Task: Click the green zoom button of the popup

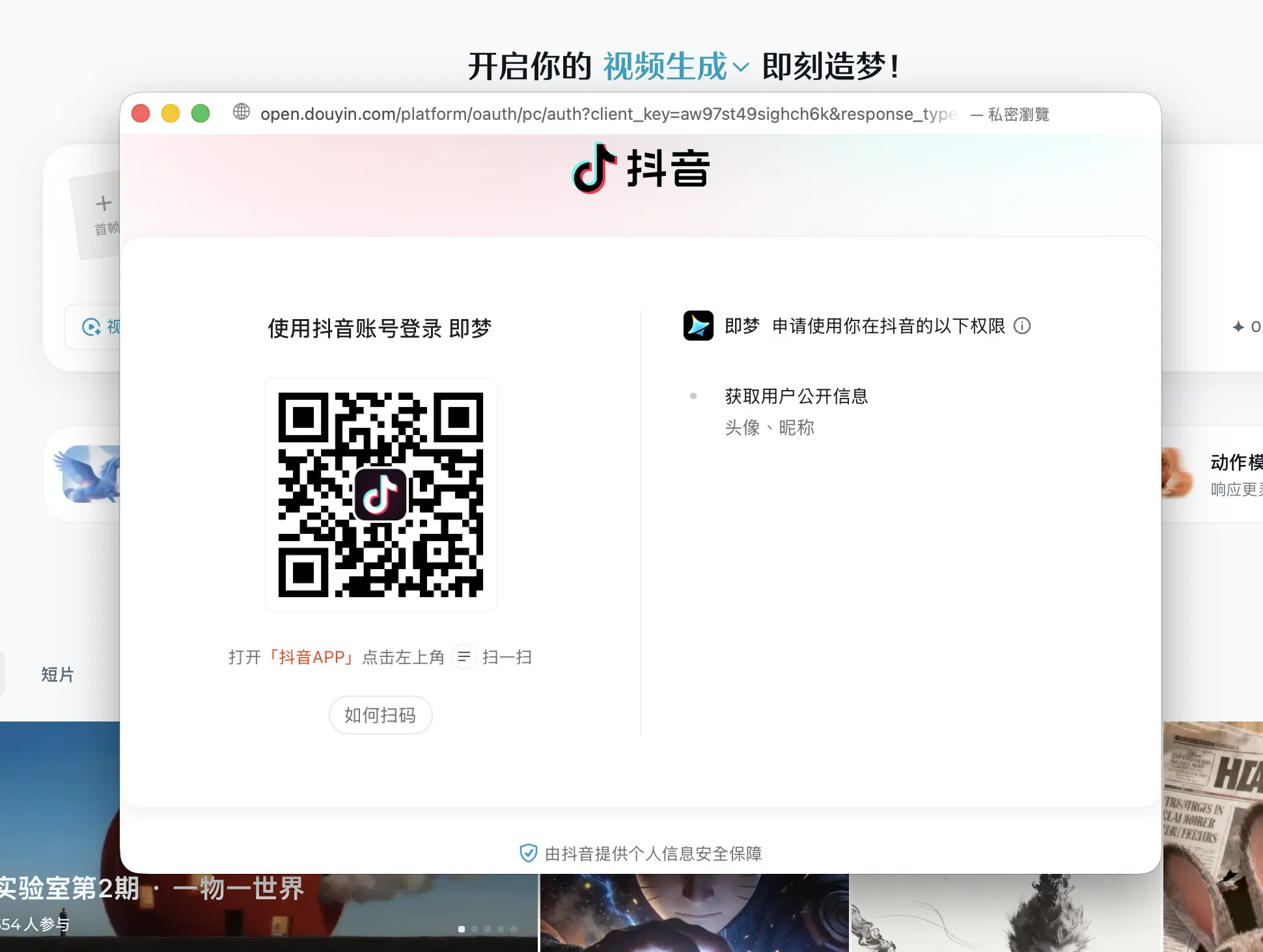Action: coord(201,113)
